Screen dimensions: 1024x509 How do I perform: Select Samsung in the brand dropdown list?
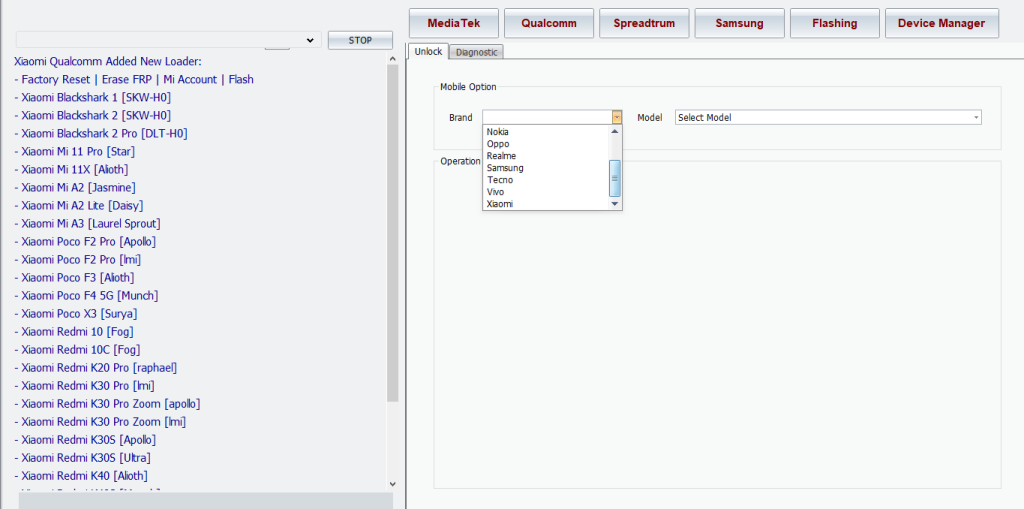[x=505, y=168]
